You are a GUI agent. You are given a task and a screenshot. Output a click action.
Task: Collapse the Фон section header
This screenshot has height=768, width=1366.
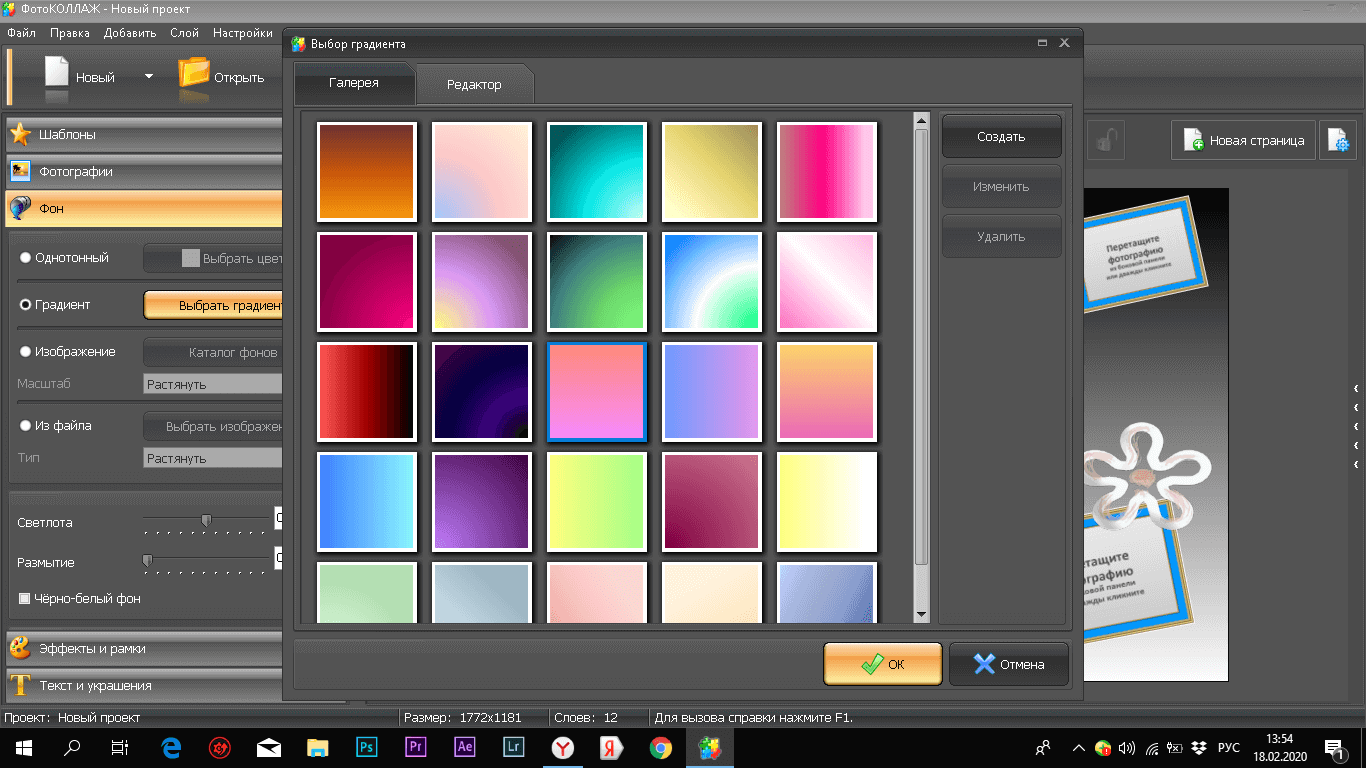(144, 209)
